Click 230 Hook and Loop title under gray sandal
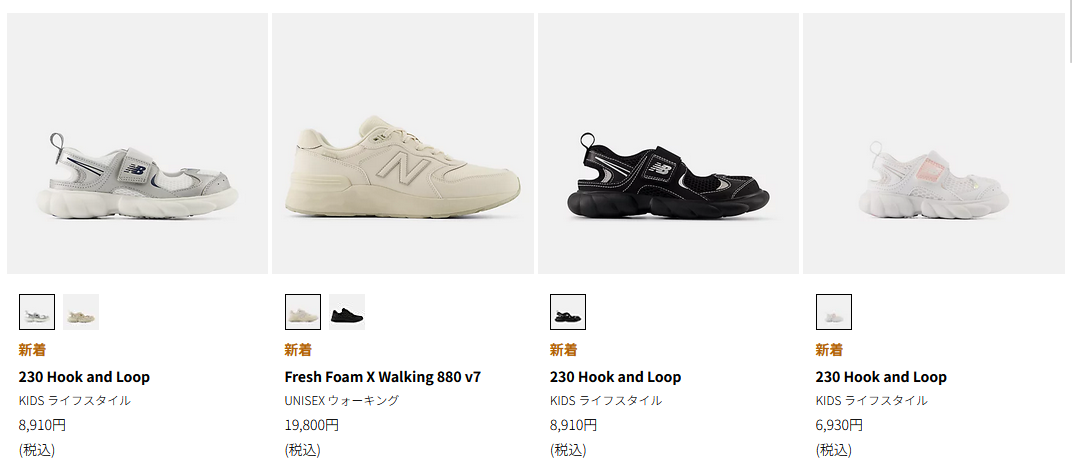 (84, 377)
